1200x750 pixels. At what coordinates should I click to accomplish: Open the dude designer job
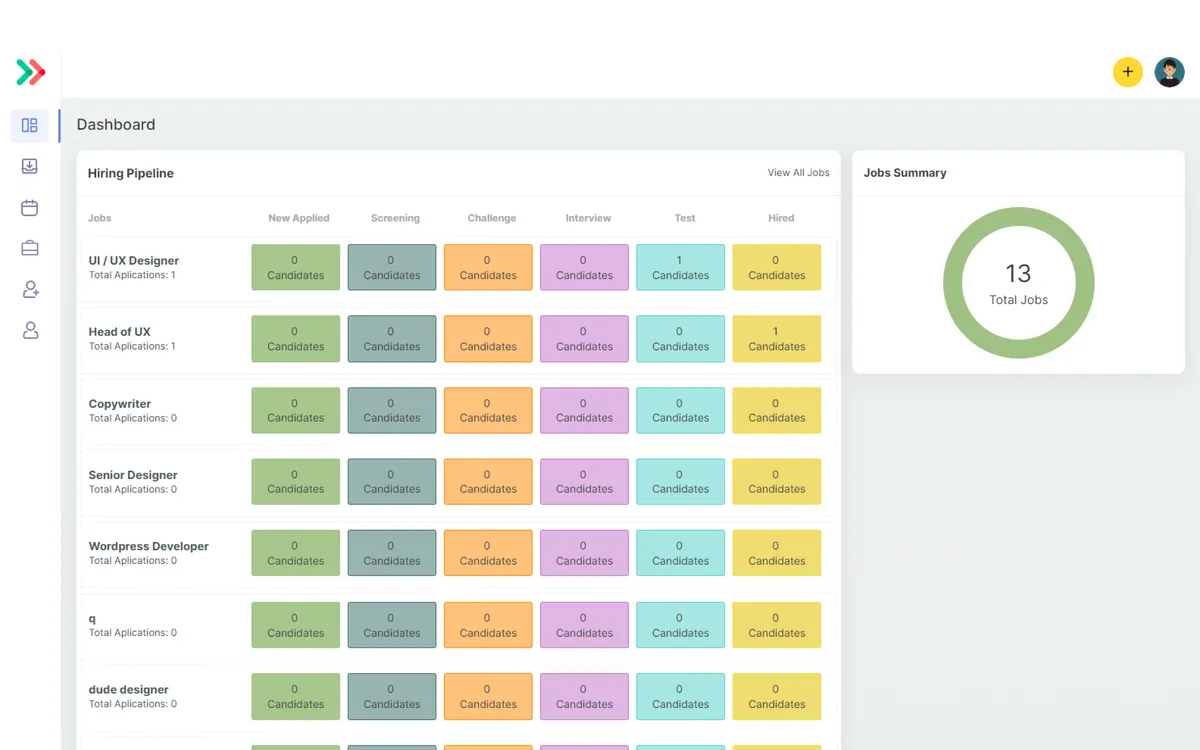[129, 690]
